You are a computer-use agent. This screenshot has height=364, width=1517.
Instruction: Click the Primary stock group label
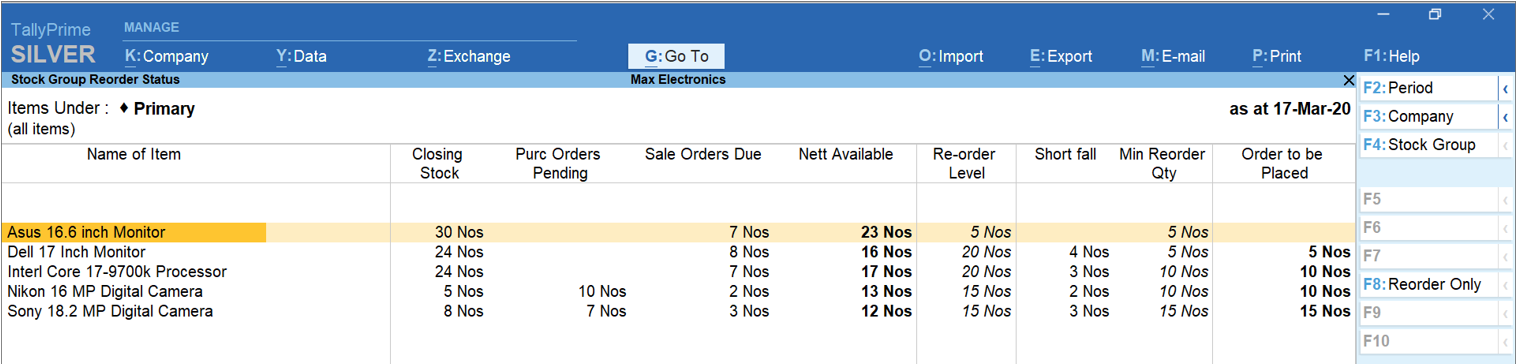164,108
